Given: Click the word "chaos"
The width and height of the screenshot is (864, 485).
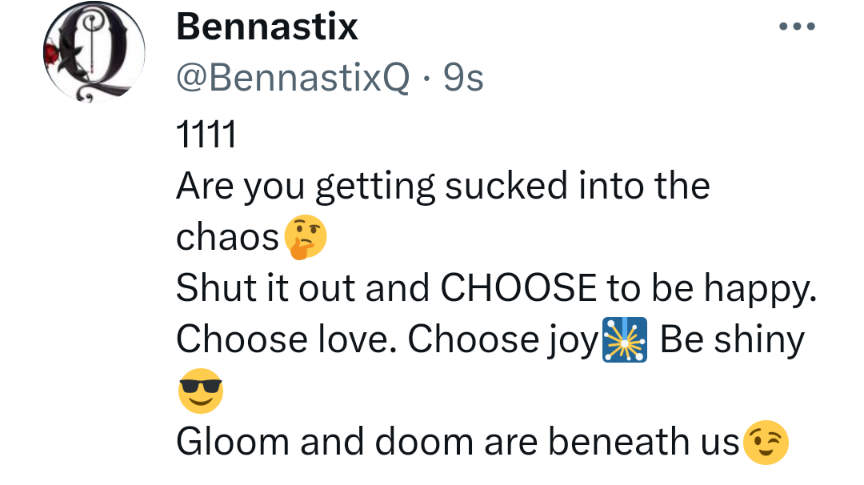Looking at the screenshot, I should tap(228, 237).
